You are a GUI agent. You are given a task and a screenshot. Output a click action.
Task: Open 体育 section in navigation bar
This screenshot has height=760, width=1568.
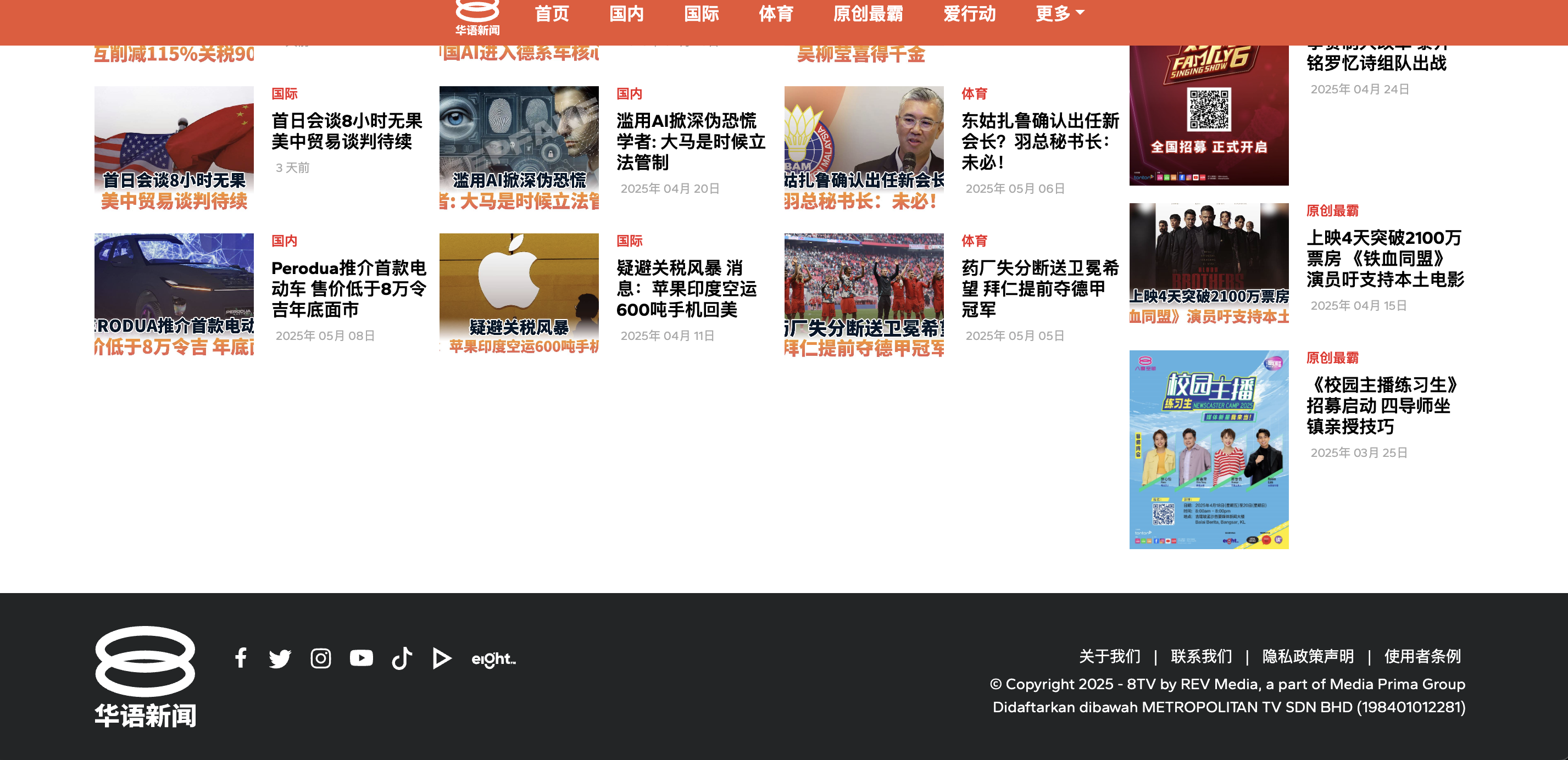click(776, 13)
